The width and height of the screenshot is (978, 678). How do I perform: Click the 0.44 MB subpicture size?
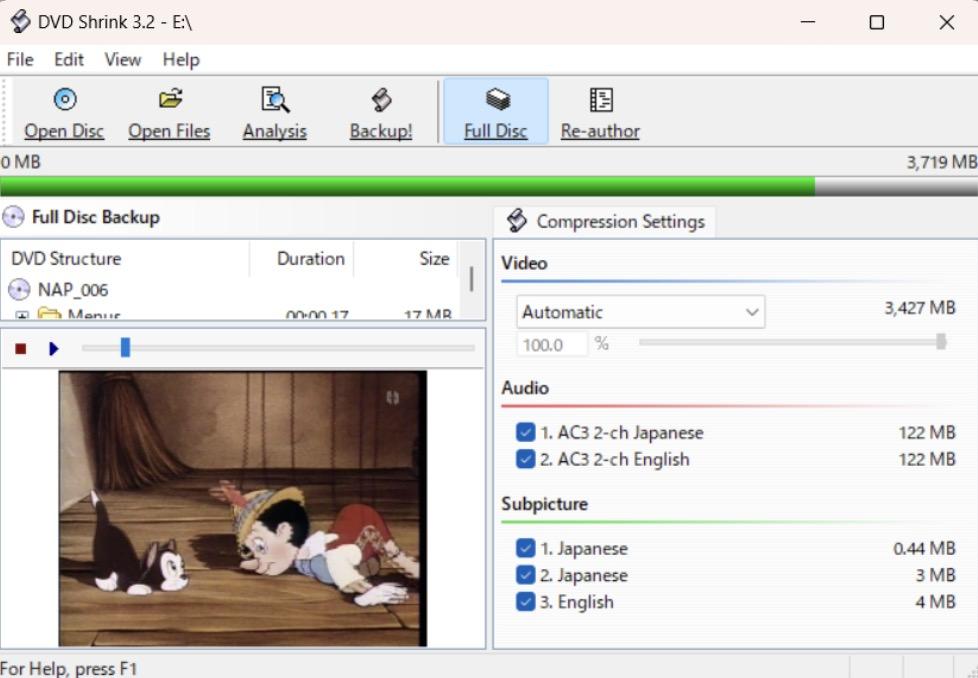tap(924, 548)
